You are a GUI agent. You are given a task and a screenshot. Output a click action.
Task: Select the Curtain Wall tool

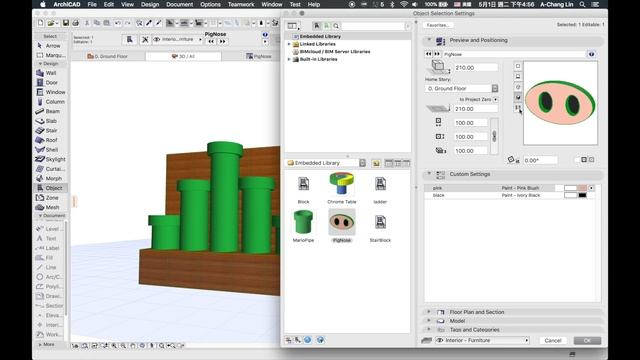click(x=50, y=169)
